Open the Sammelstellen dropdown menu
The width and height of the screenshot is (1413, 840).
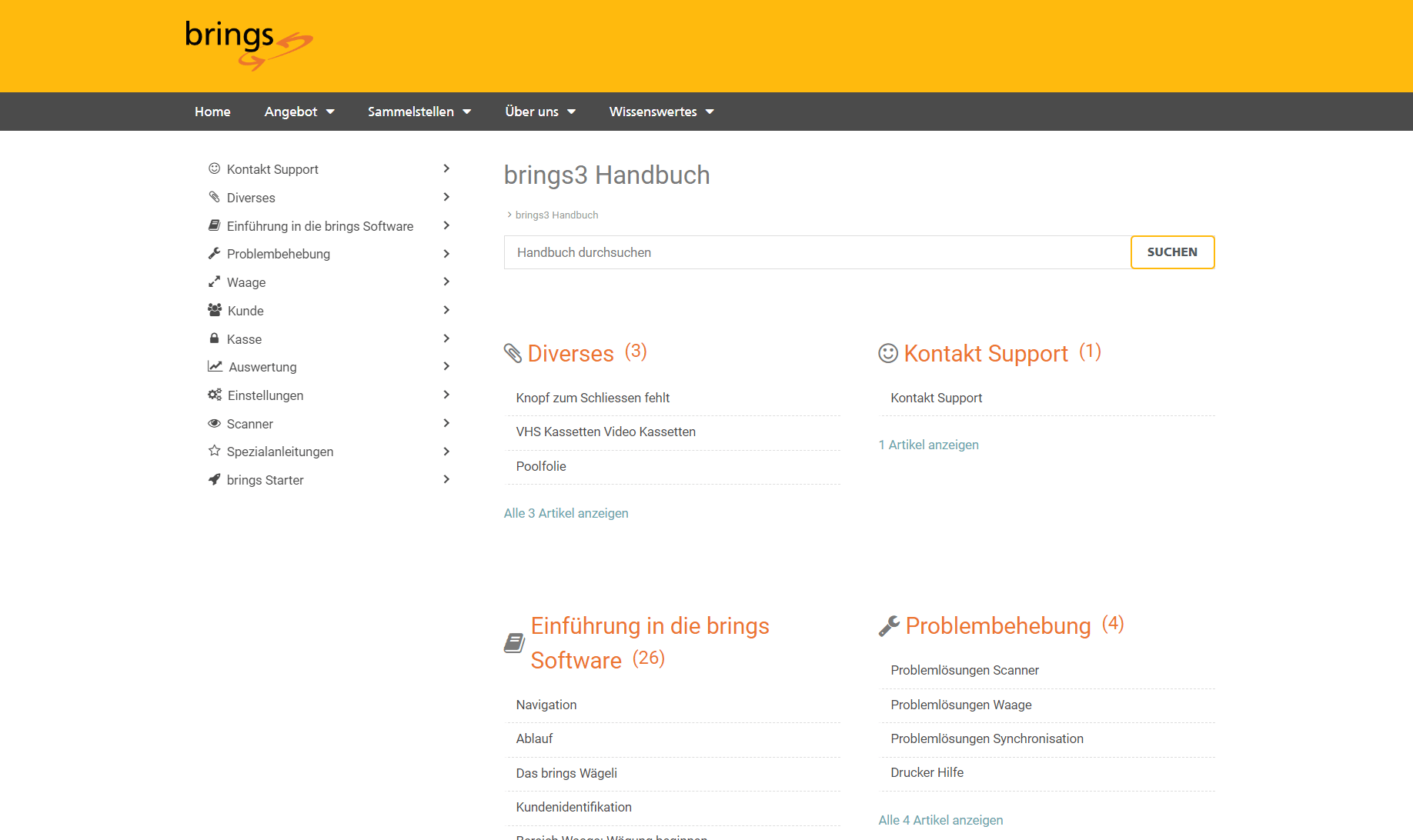419,112
